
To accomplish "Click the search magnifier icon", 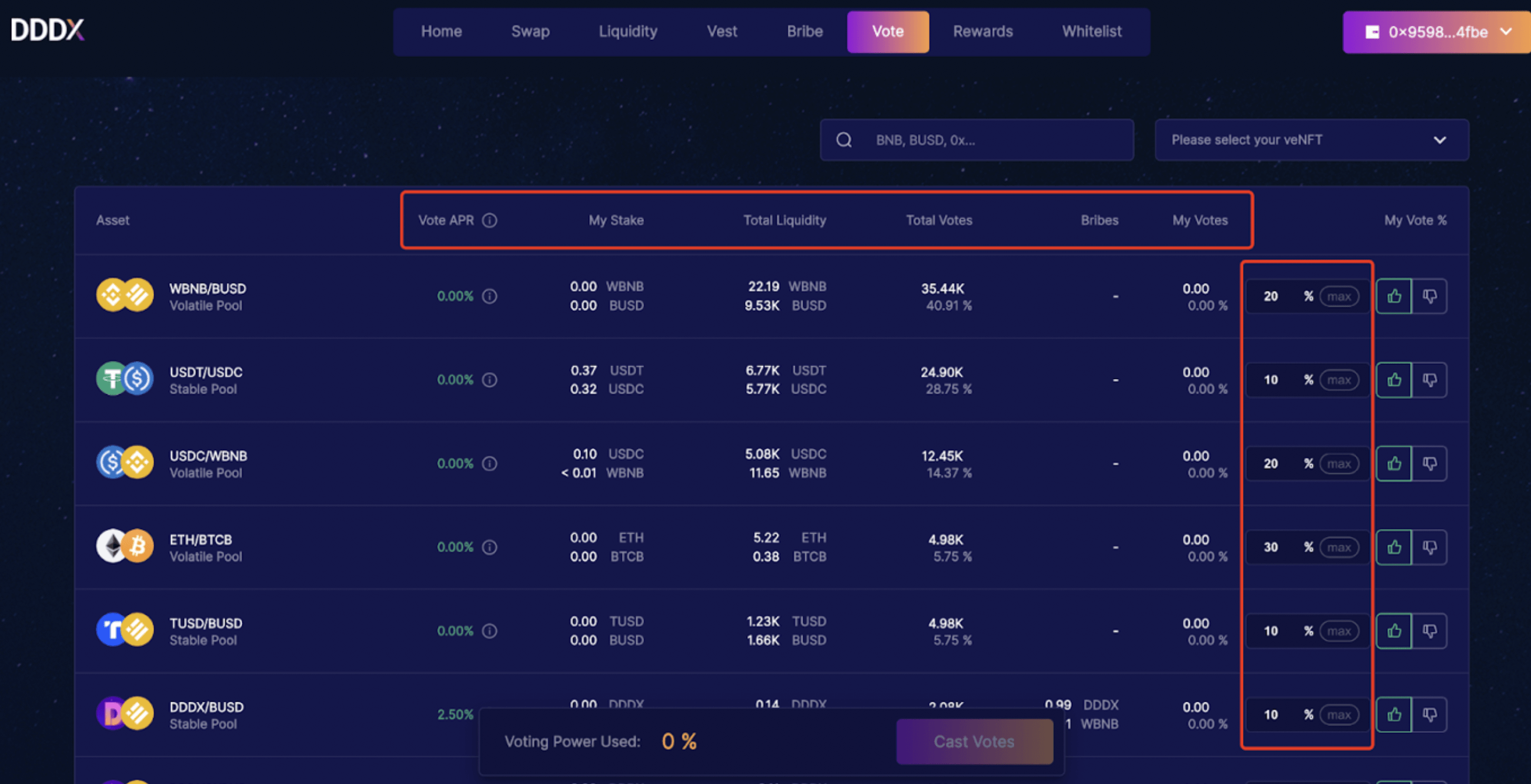I will 844,140.
